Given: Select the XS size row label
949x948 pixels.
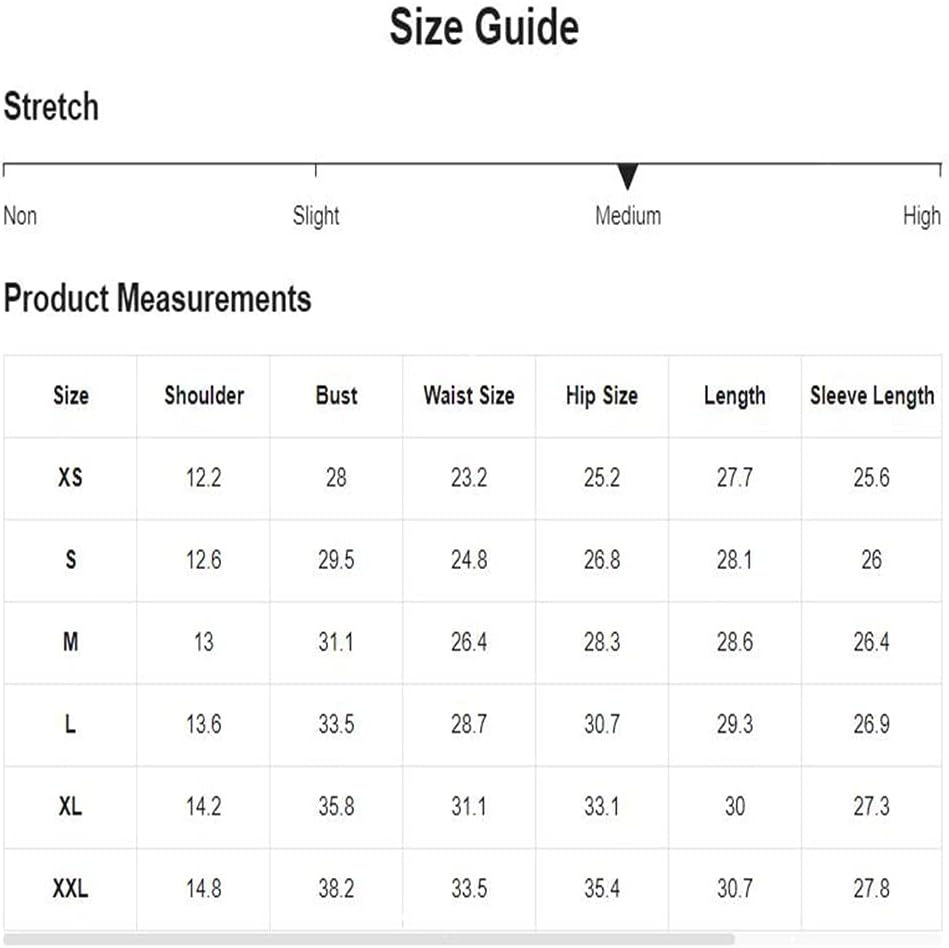Looking at the screenshot, I should [x=70, y=478].
